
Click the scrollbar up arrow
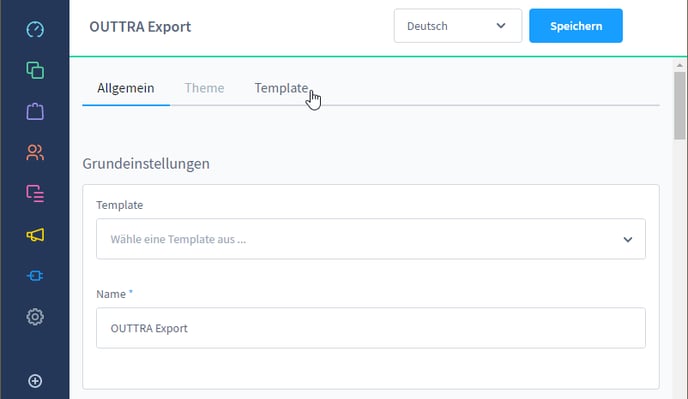pyautogui.click(x=680, y=65)
